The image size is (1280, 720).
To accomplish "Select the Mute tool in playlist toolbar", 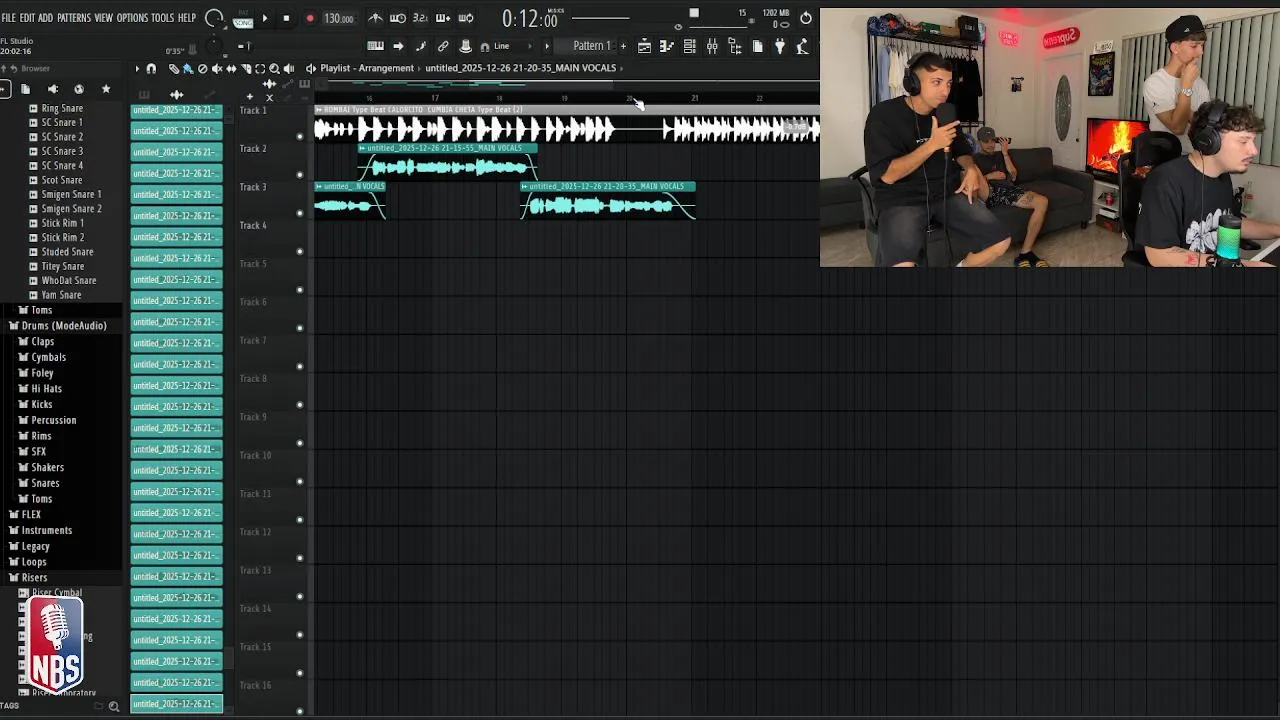I will pyautogui.click(x=216, y=68).
